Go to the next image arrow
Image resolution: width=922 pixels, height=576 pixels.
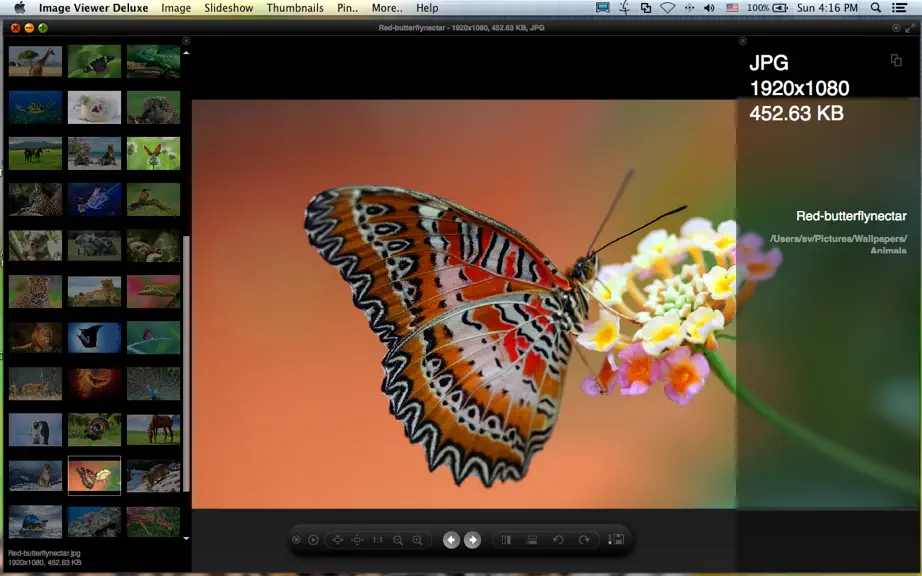[x=472, y=540]
